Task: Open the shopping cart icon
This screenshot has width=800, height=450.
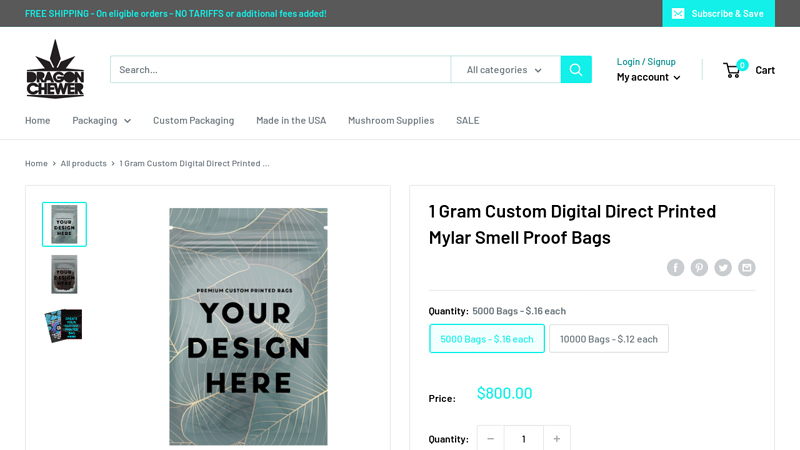Action: click(735, 69)
